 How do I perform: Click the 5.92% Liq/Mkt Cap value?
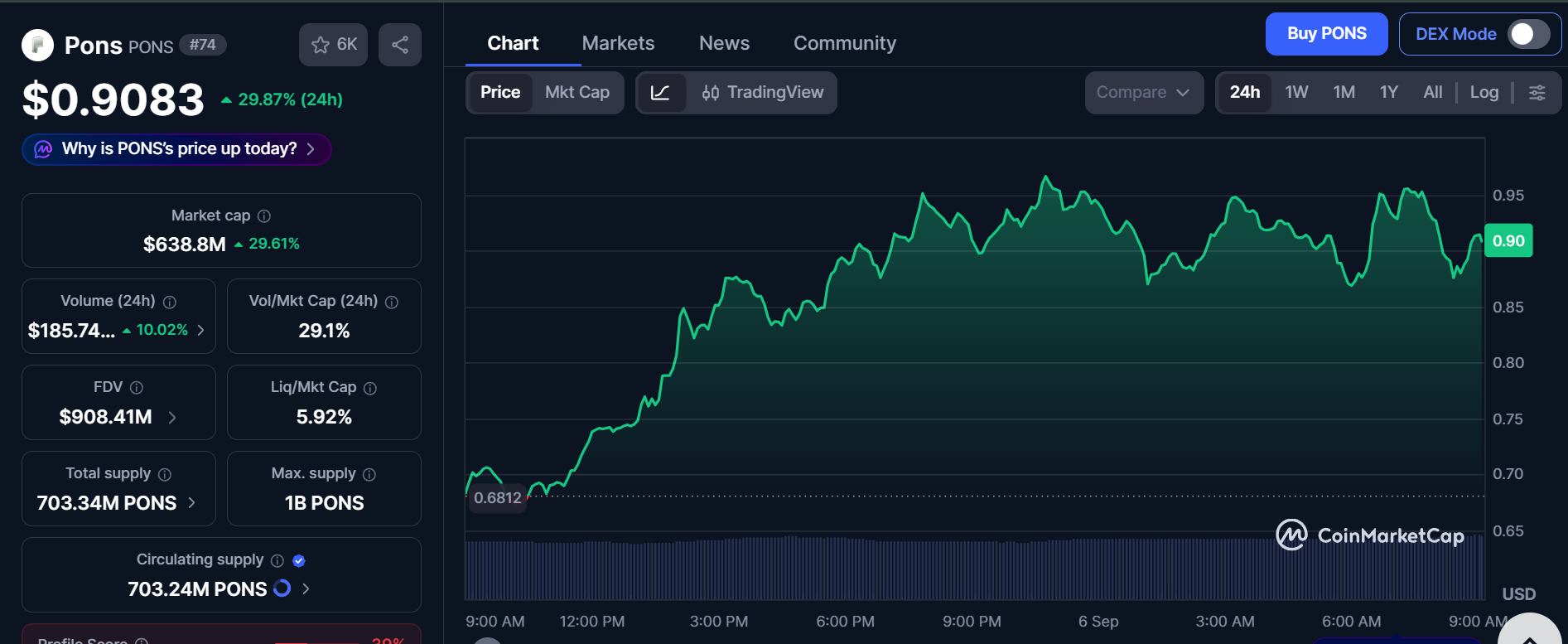pos(324,417)
